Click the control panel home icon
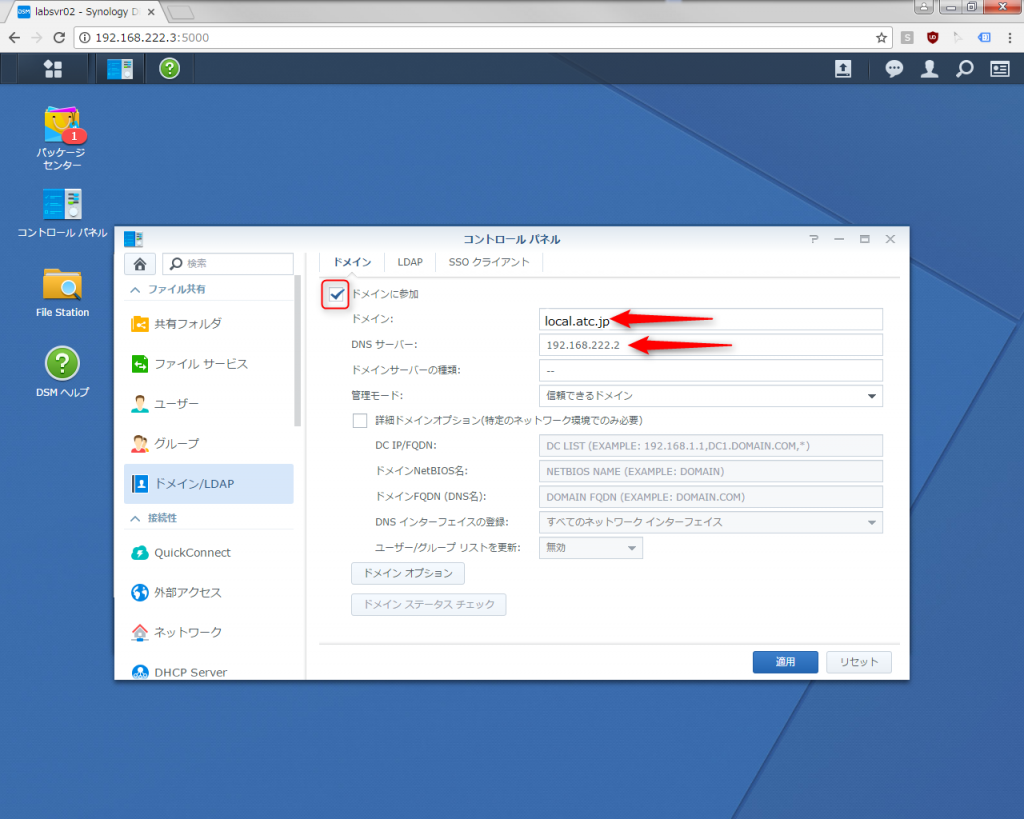Screen dimensions: 1024x819 coord(139,263)
